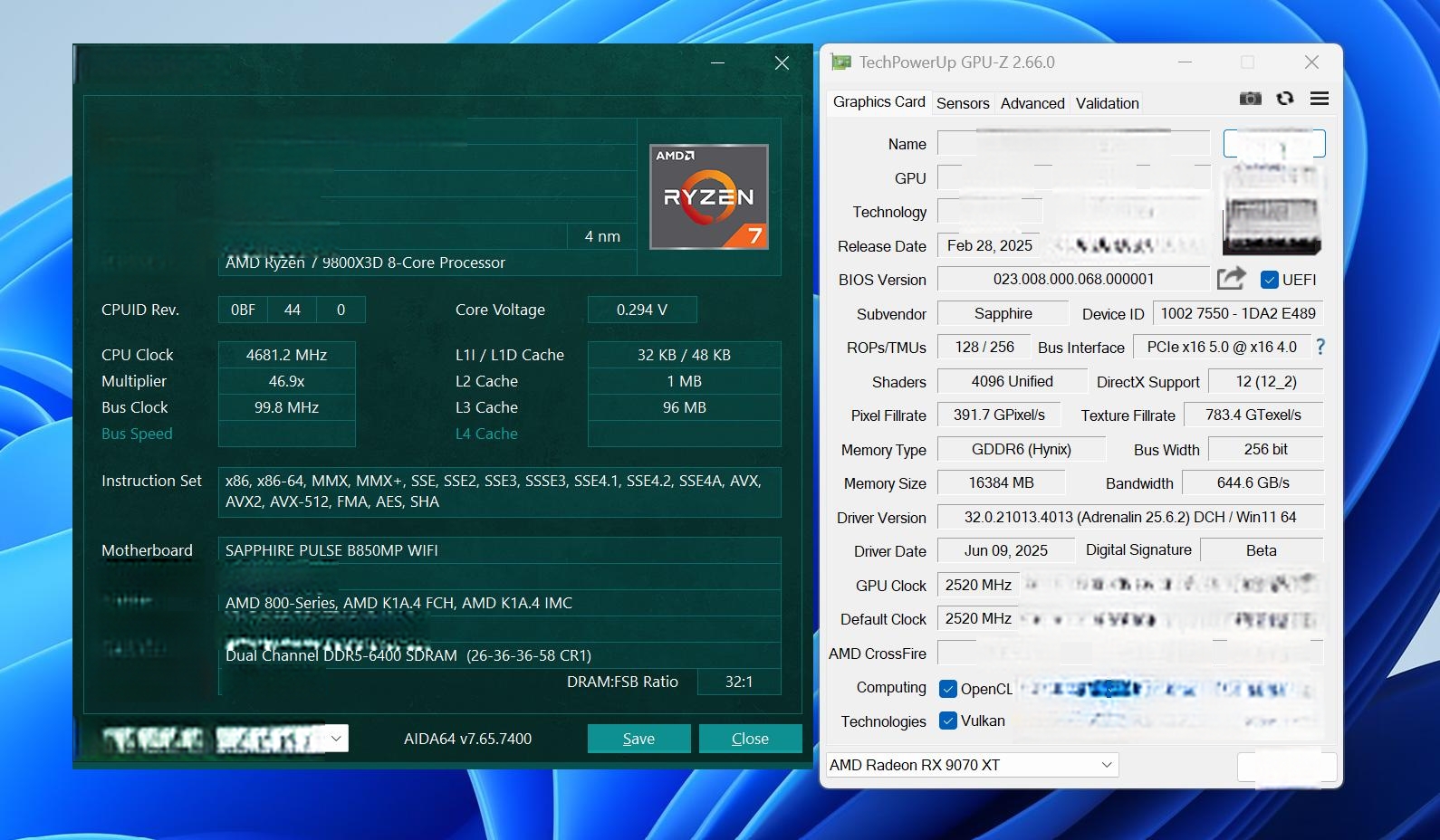Image resolution: width=1440 pixels, height=840 pixels.
Task: Click the Release Date field Feb 28, 2025
Action: (x=990, y=245)
